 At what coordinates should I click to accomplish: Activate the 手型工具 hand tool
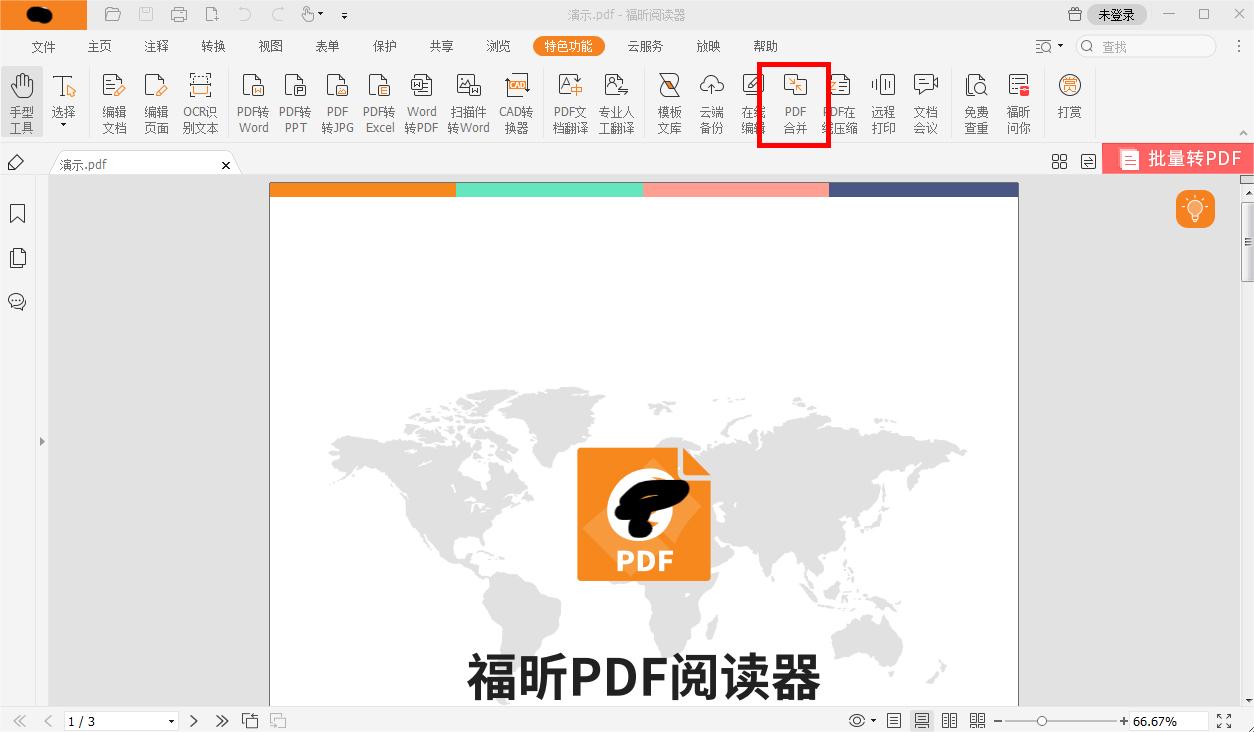pos(22,100)
